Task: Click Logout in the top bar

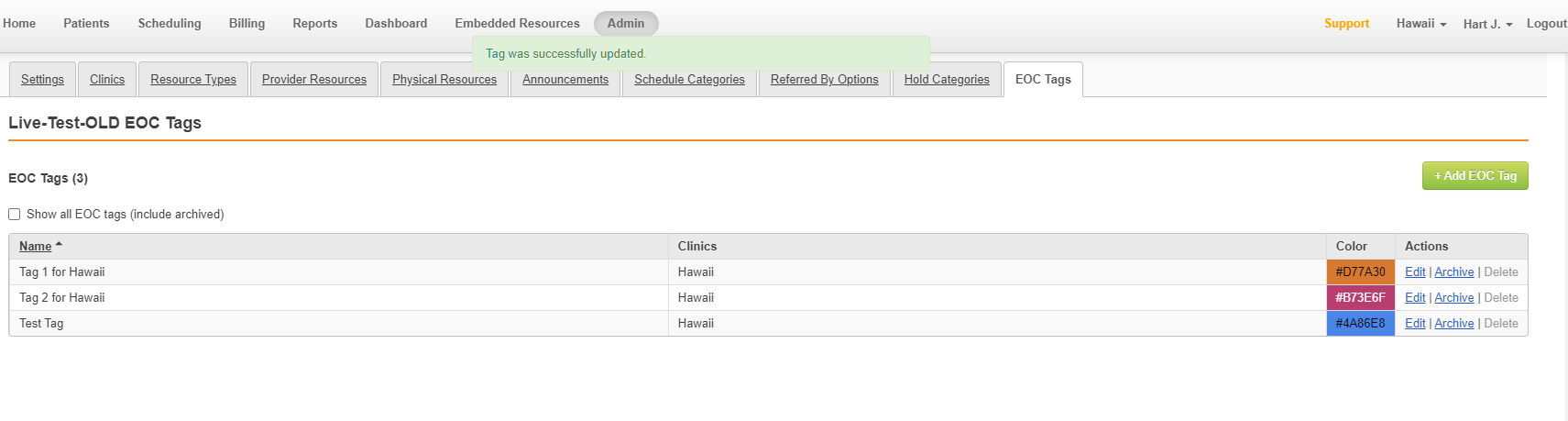Action: (x=1546, y=24)
